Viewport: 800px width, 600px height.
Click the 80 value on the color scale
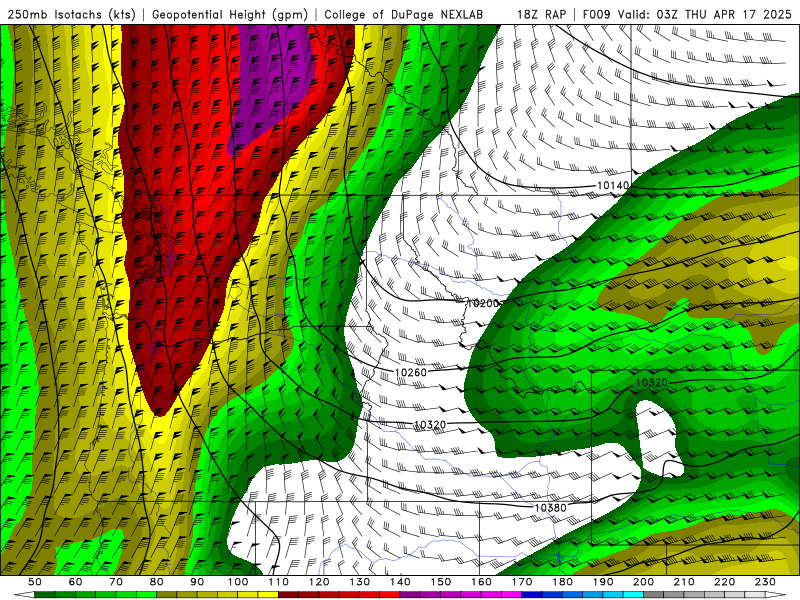(157, 582)
